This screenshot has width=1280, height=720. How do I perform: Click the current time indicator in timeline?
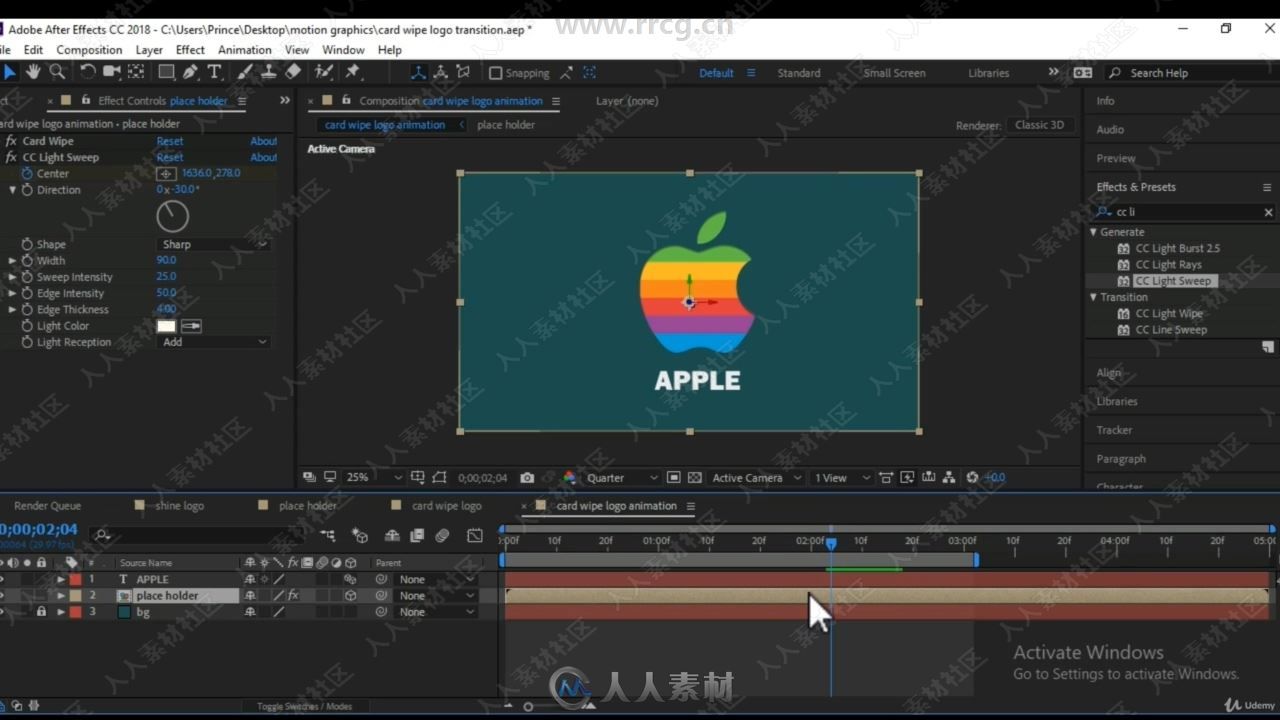coord(831,543)
